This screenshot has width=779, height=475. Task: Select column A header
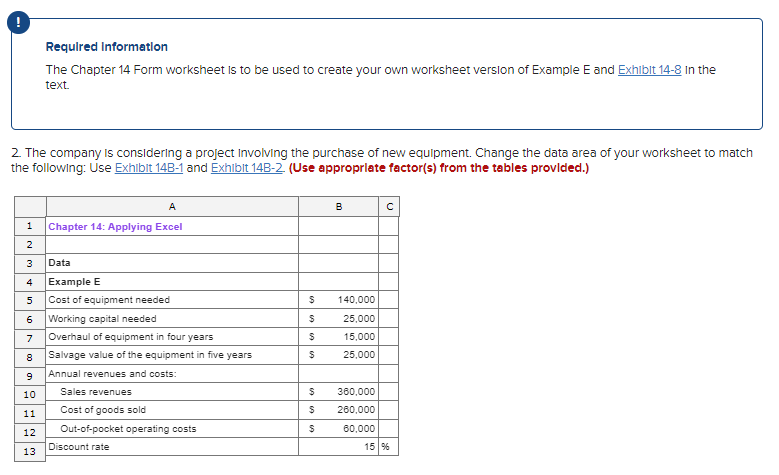coord(172,207)
